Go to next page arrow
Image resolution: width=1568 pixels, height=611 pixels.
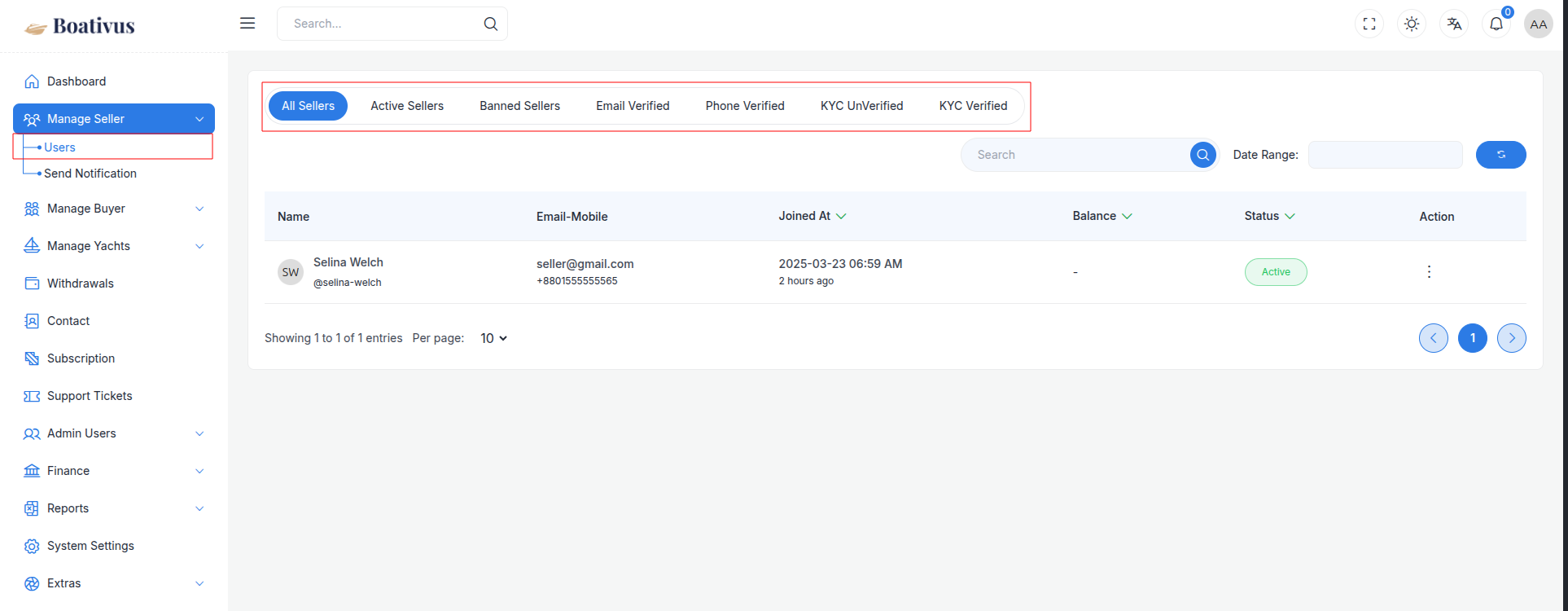pos(1512,338)
